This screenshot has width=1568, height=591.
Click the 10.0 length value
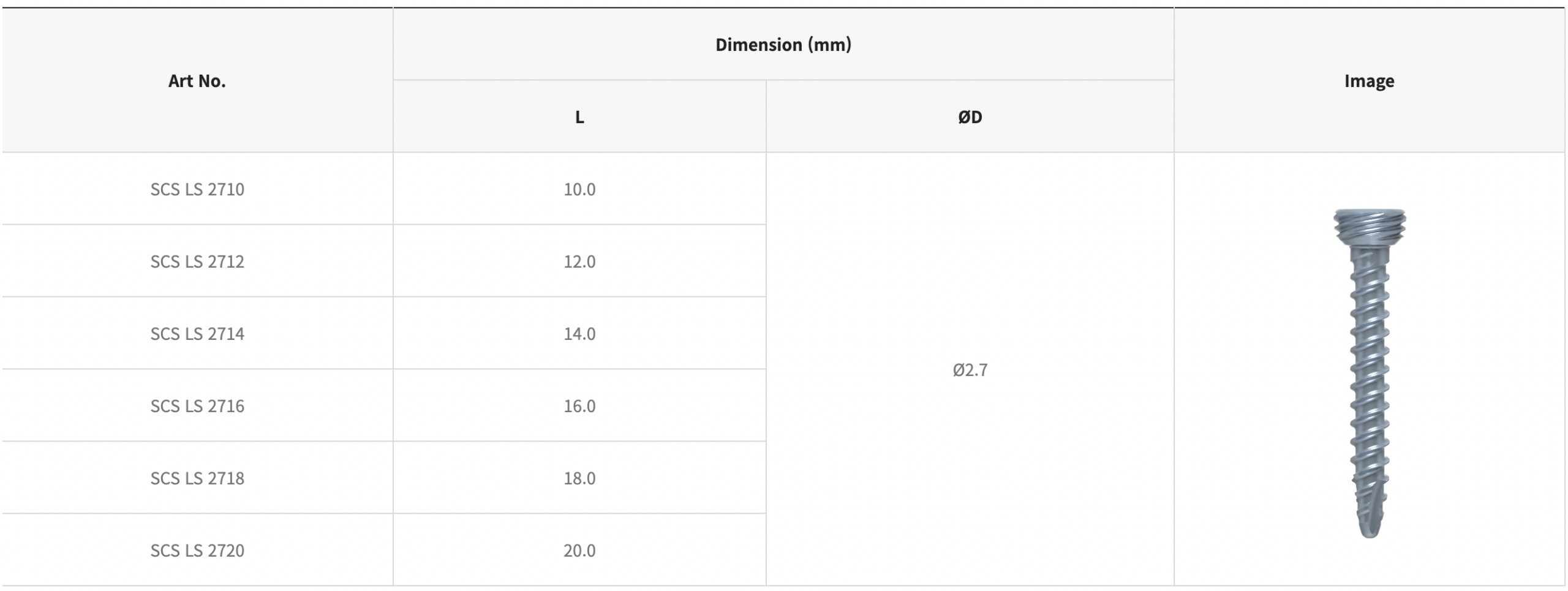click(579, 189)
